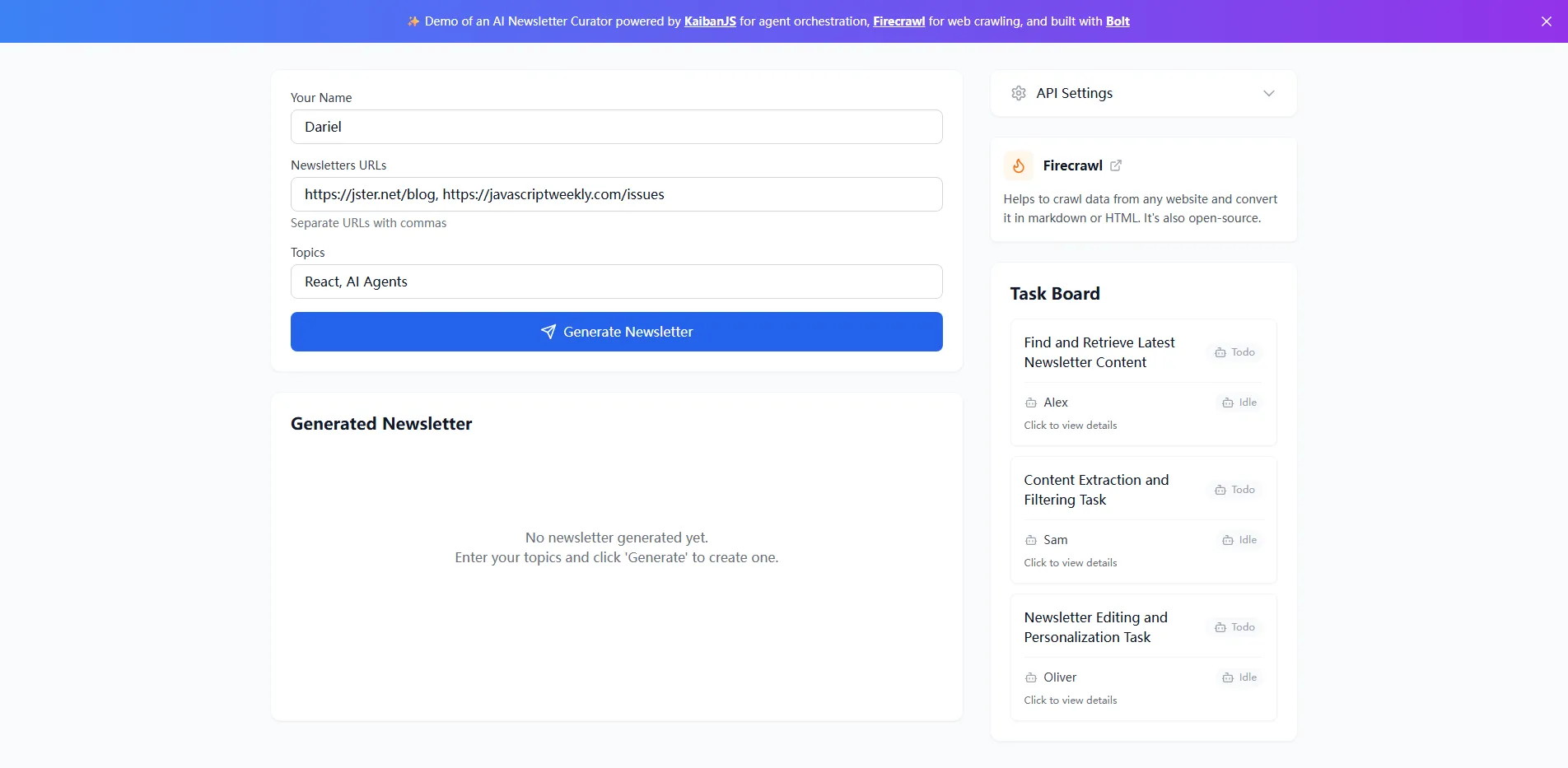The width and height of the screenshot is (1568, 768).
Task: Open the KaibanJS link in the banner
Action: (x=709, y=21)
